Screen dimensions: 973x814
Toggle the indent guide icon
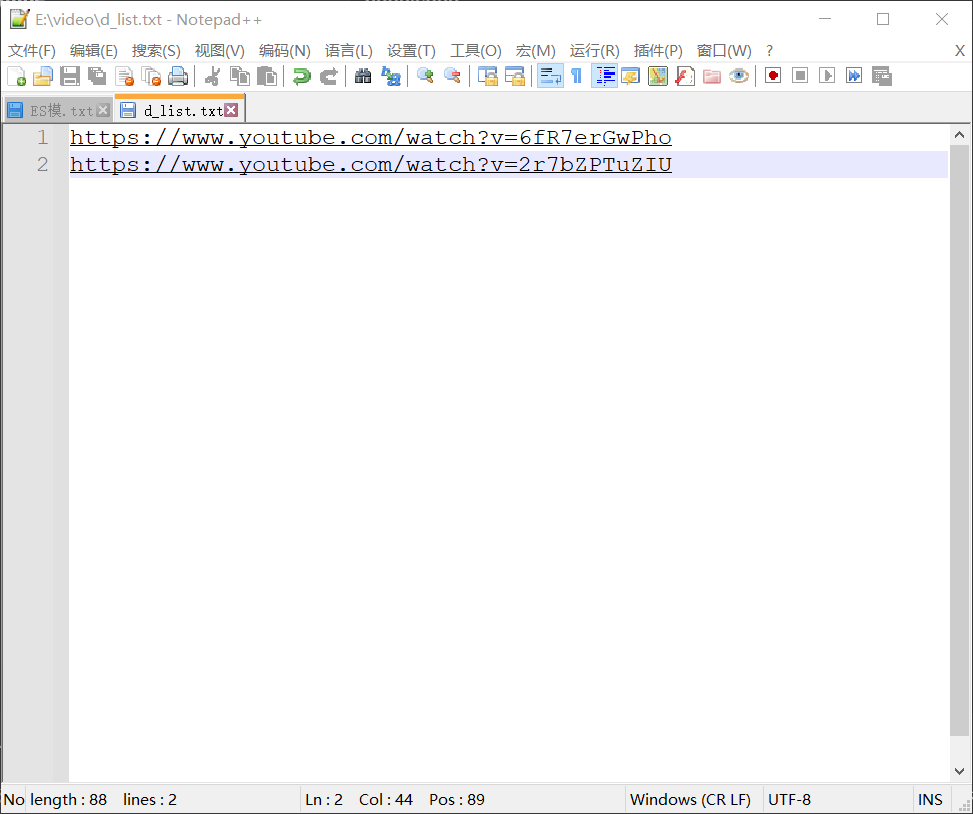point(604,76)
